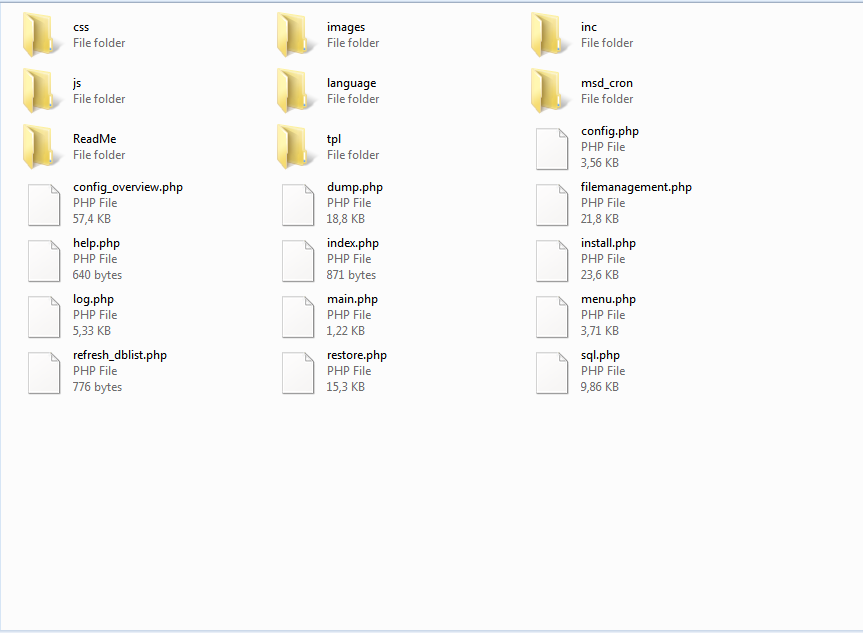Click the folder name 'images'
The image size is (864, 633).
345,28
